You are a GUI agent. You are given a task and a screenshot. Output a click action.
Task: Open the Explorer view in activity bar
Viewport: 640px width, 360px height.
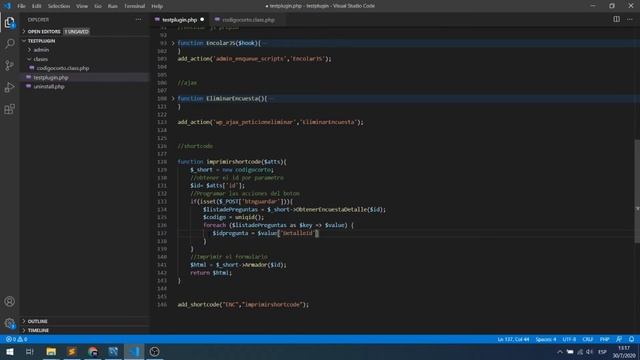[9, 22]
